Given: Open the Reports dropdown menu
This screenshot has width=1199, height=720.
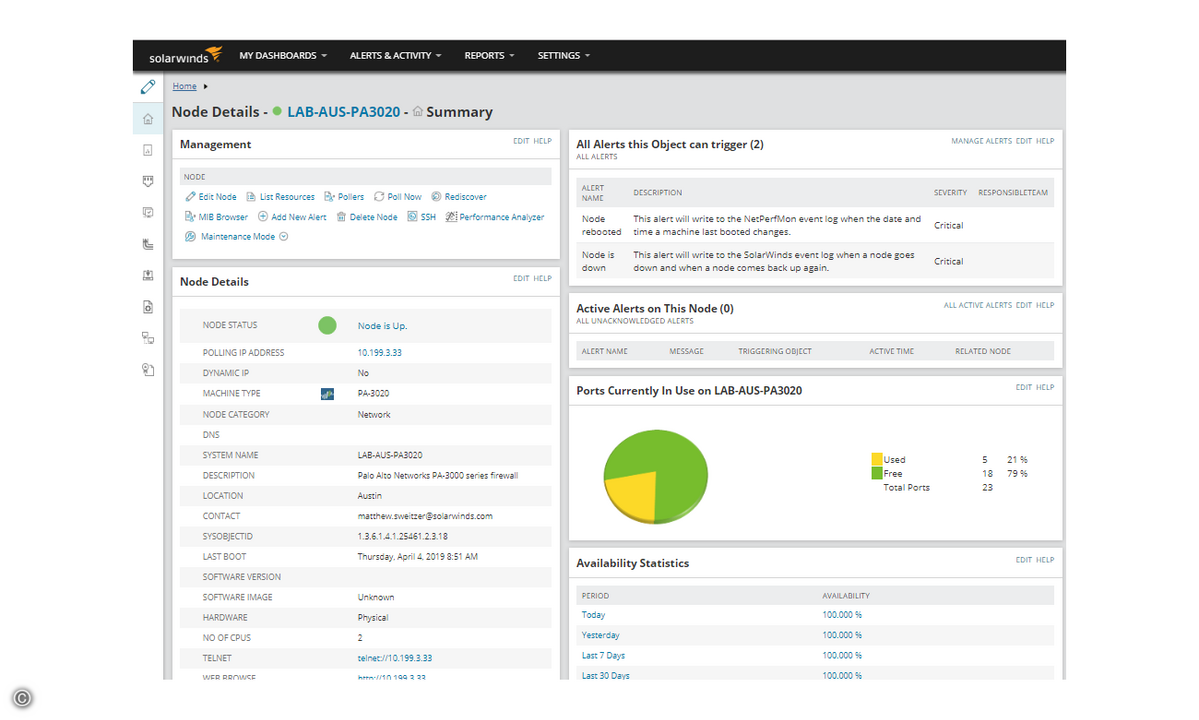Looking at the screenshot, I should [489, 56].
